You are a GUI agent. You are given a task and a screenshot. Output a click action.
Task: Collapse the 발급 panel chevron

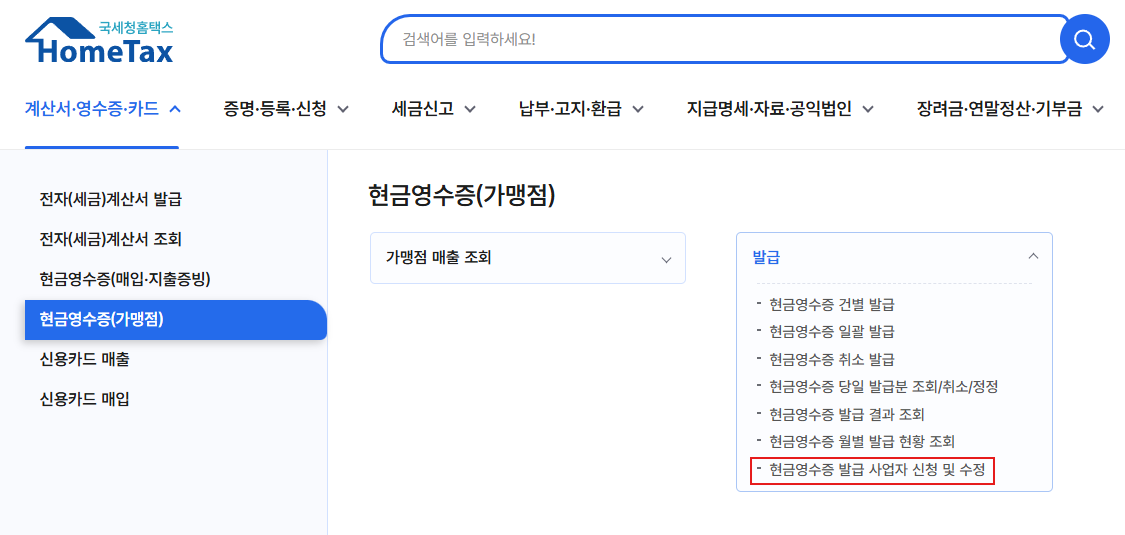(1033, 256)
